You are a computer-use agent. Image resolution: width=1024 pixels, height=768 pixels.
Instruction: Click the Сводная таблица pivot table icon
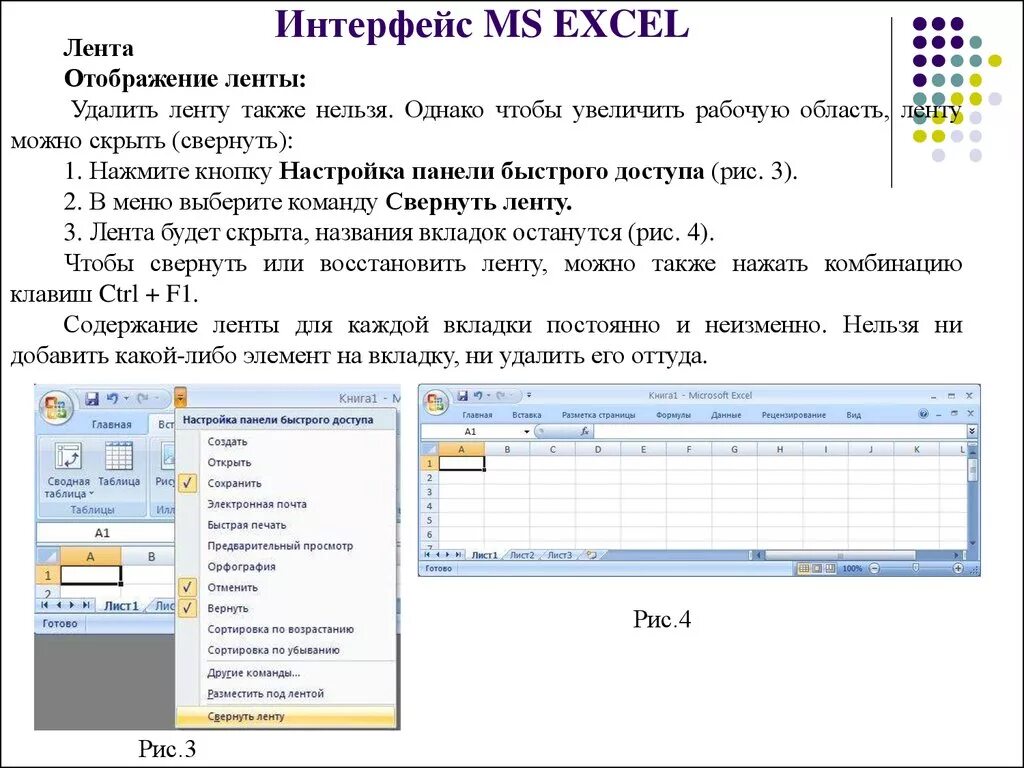click(68, 456)
